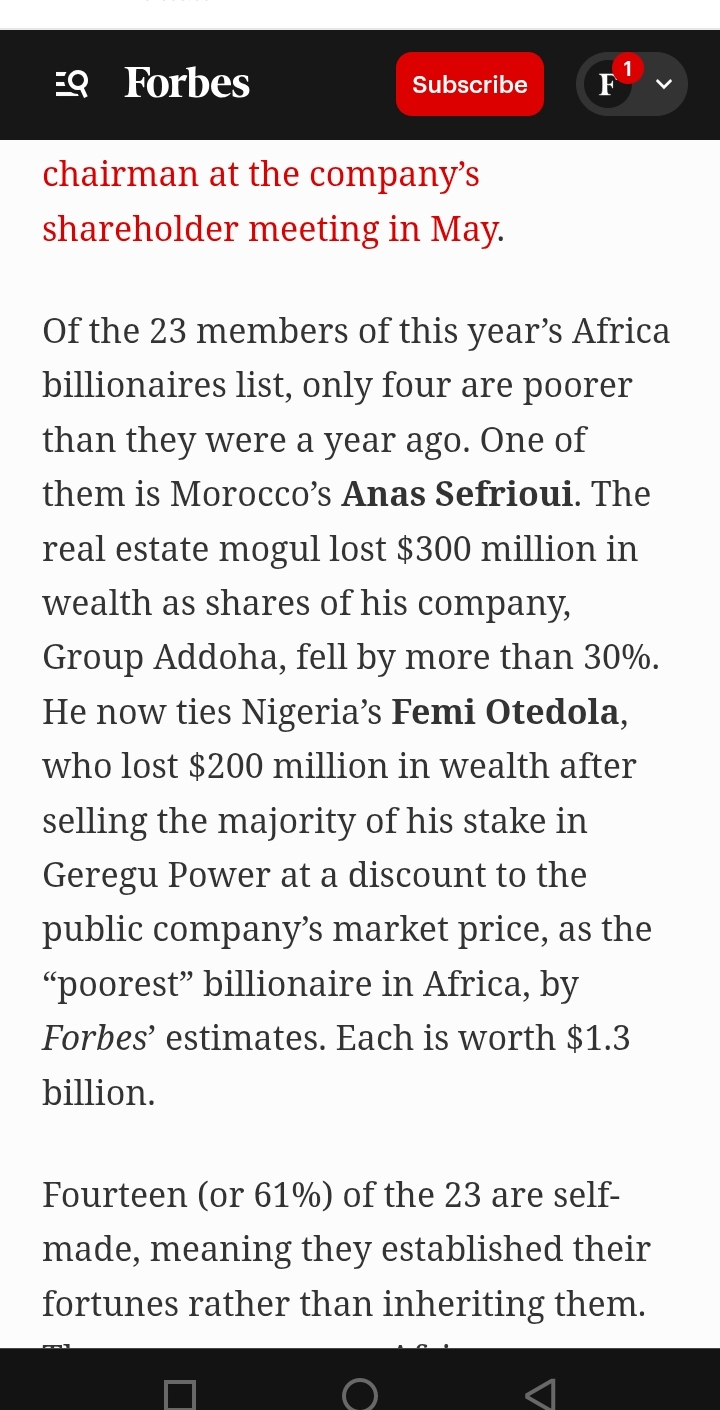The height and width of the screenshot is (1410, 720).
Task: Open the menu and search icon
Action: pos(71,85)
